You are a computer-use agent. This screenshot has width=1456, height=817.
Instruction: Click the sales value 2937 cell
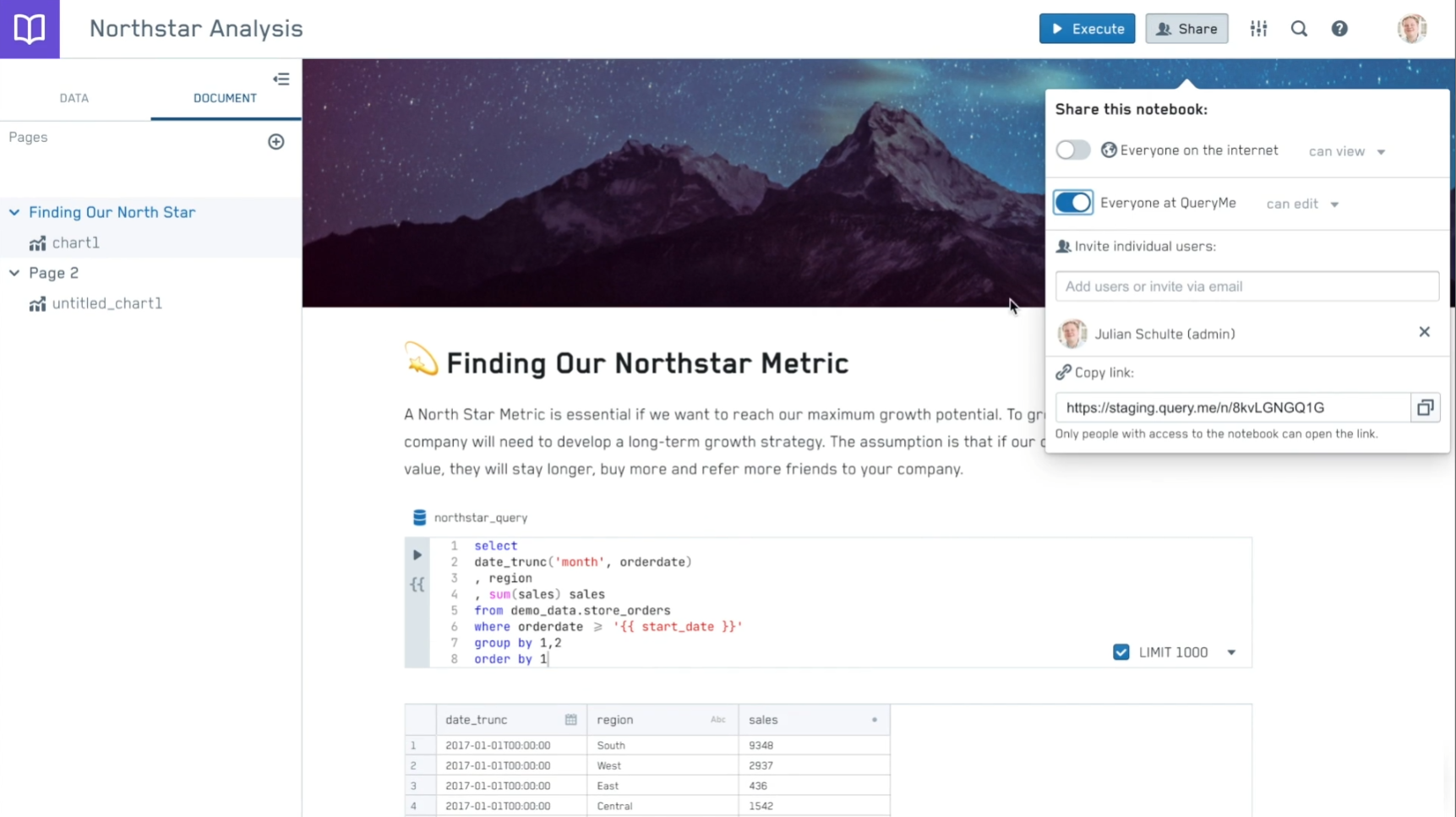tap(814, 765)
